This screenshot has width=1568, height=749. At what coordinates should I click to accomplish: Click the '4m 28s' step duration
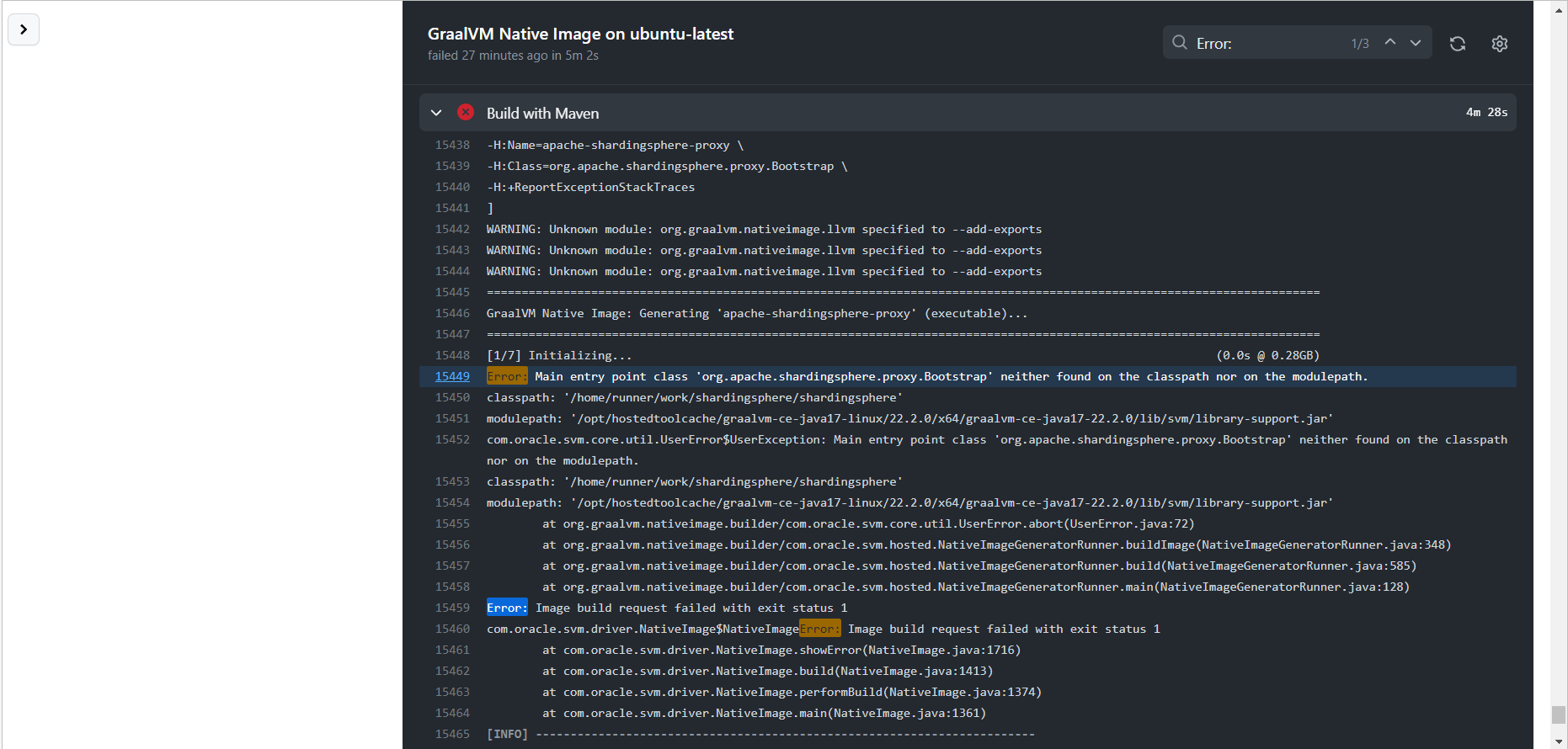pos(1486,112)
